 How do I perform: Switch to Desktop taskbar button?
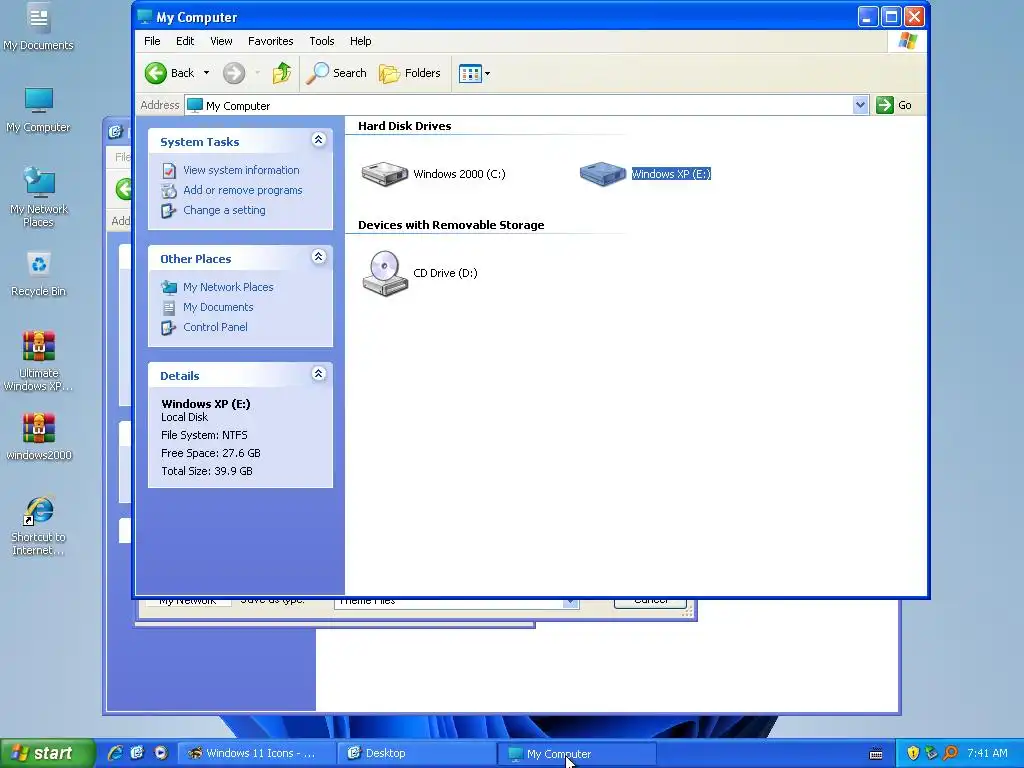tap(416, 753)
